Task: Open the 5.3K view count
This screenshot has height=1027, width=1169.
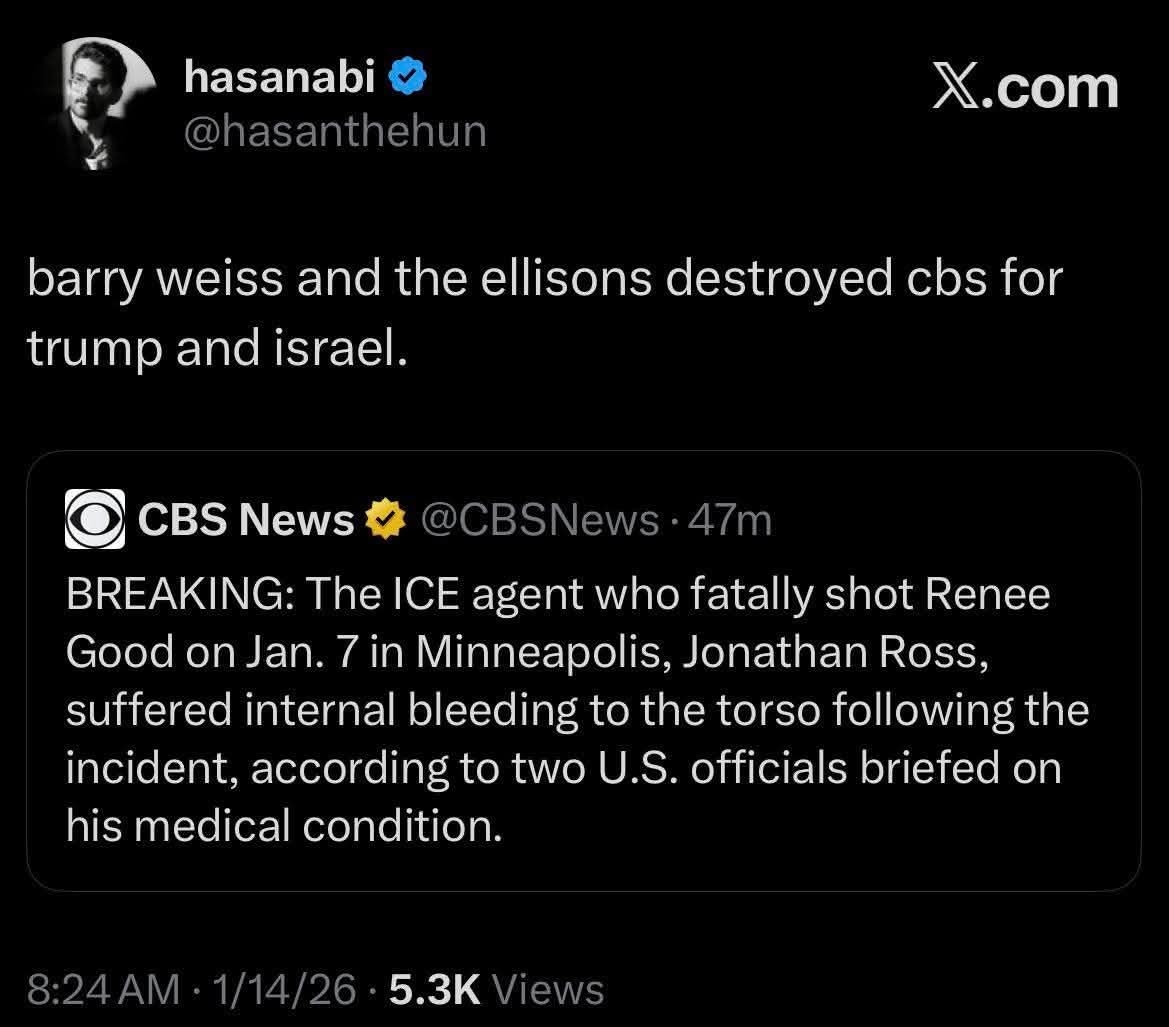Action: pyautogui.click(x=435, y=989)
